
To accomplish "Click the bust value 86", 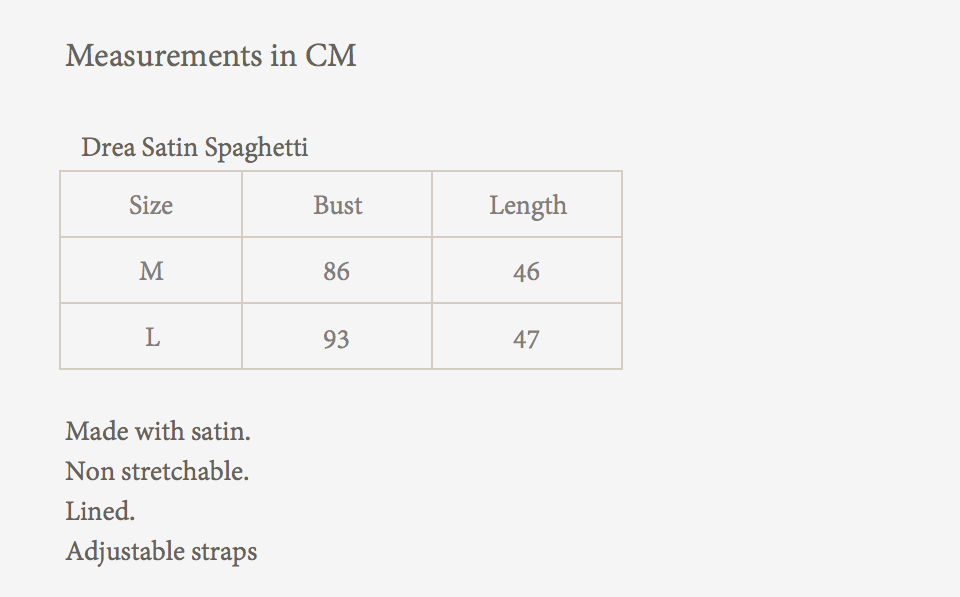I will point(337,272).
